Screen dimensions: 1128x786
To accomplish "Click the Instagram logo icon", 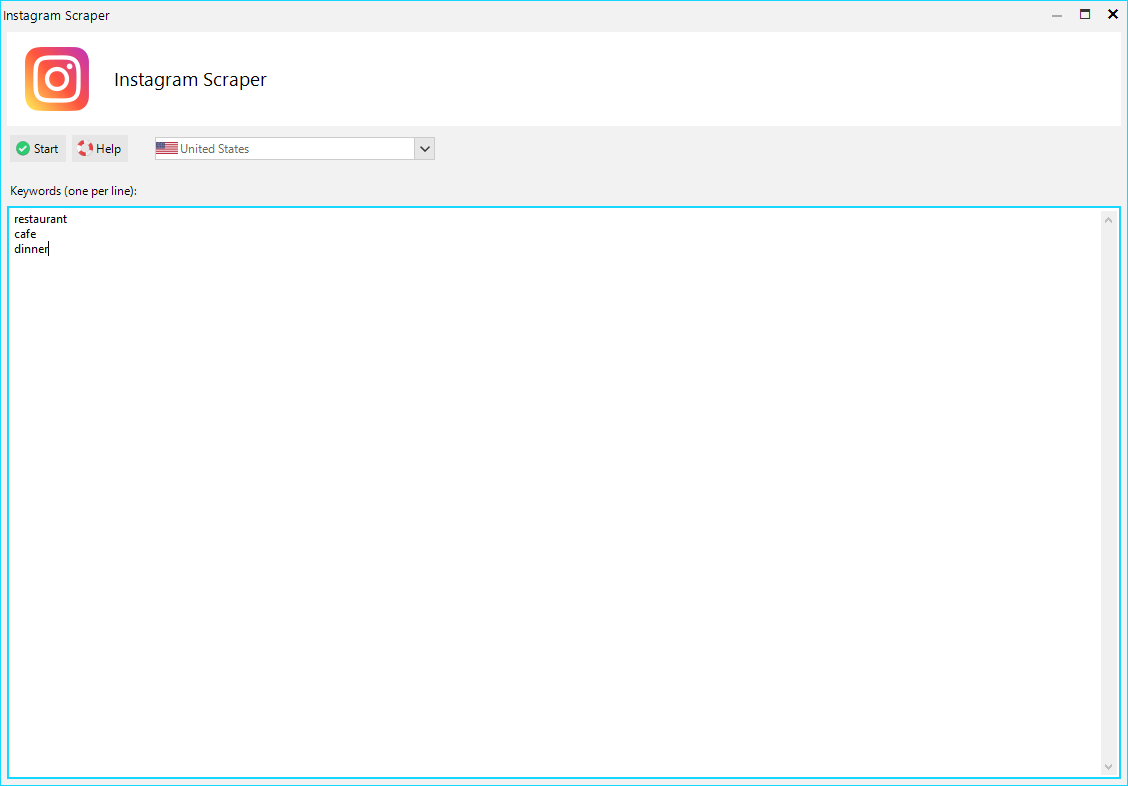I will click(57, 79).
